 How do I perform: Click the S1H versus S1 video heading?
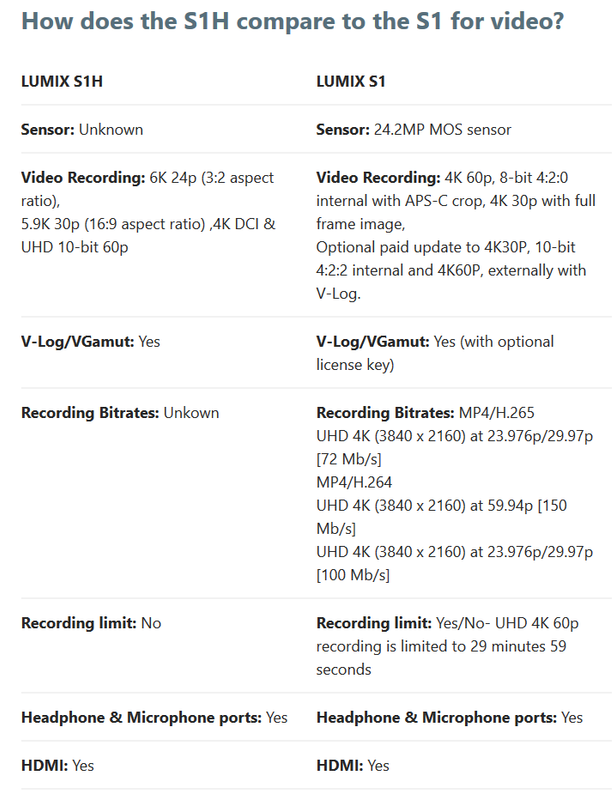[292, 21]
